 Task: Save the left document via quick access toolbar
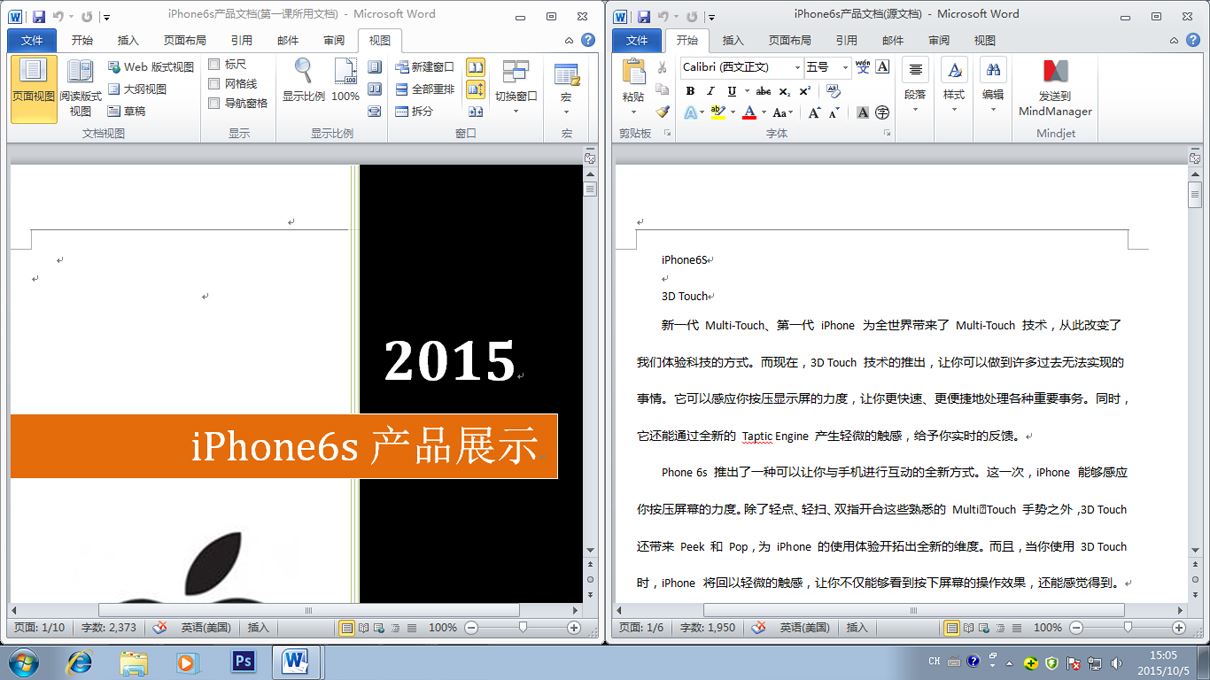[x=39, y=16]
